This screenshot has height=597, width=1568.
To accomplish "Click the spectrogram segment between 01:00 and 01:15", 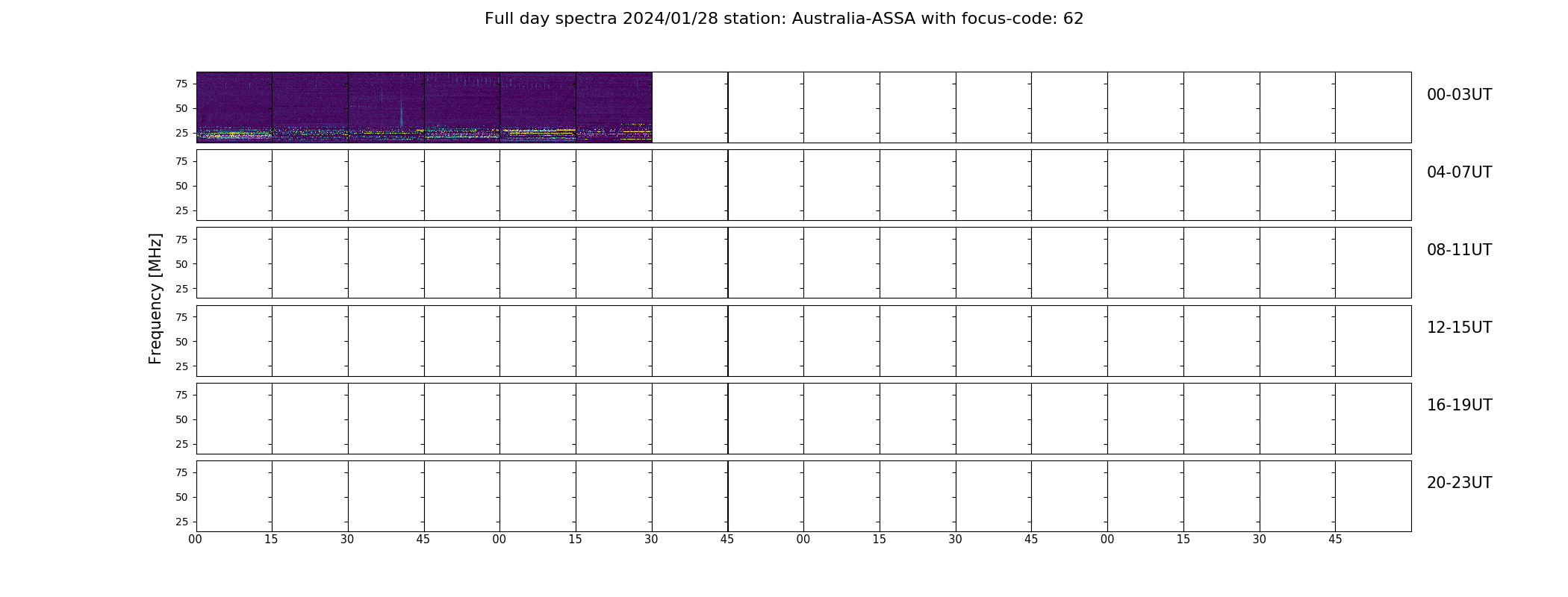I will point(538,107).
